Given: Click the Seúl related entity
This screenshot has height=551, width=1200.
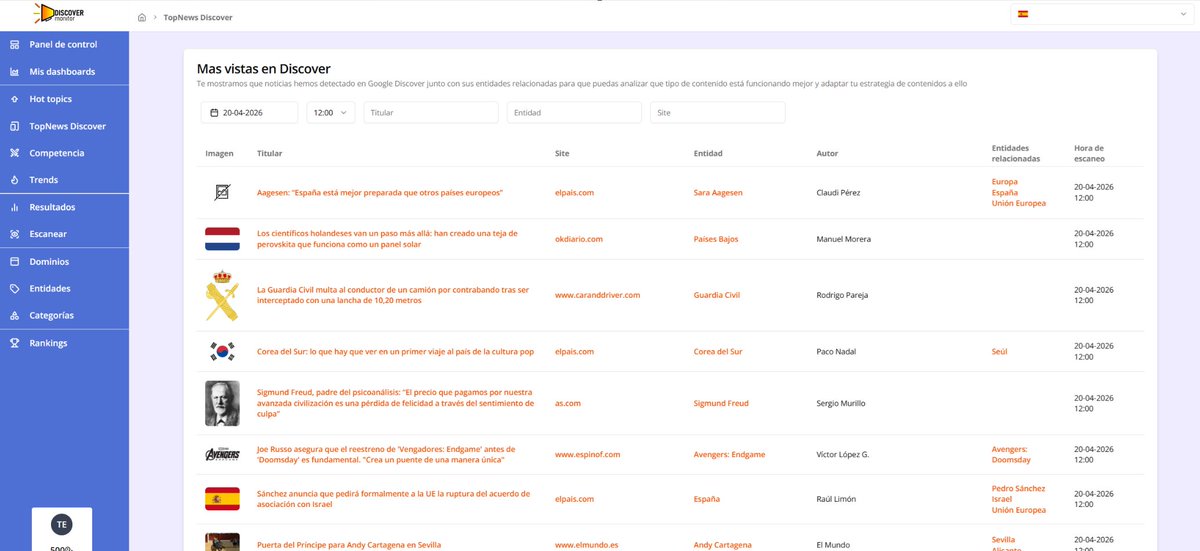Looking at the screenshot, I should (x=999, y=352).
